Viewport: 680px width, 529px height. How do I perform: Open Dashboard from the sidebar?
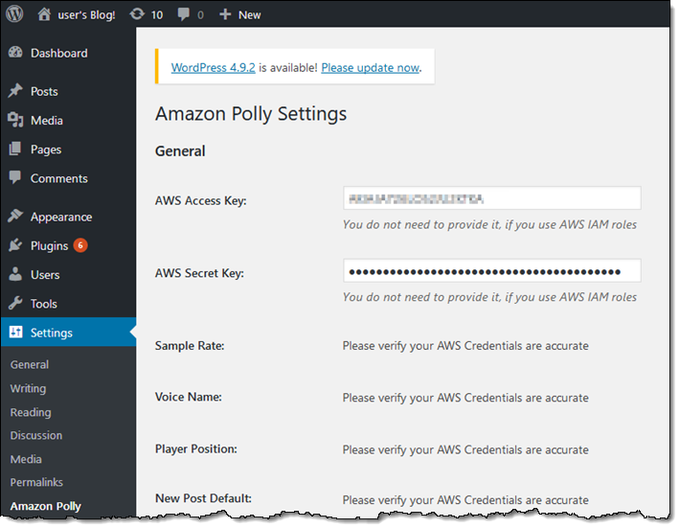[x=58, y=53]
